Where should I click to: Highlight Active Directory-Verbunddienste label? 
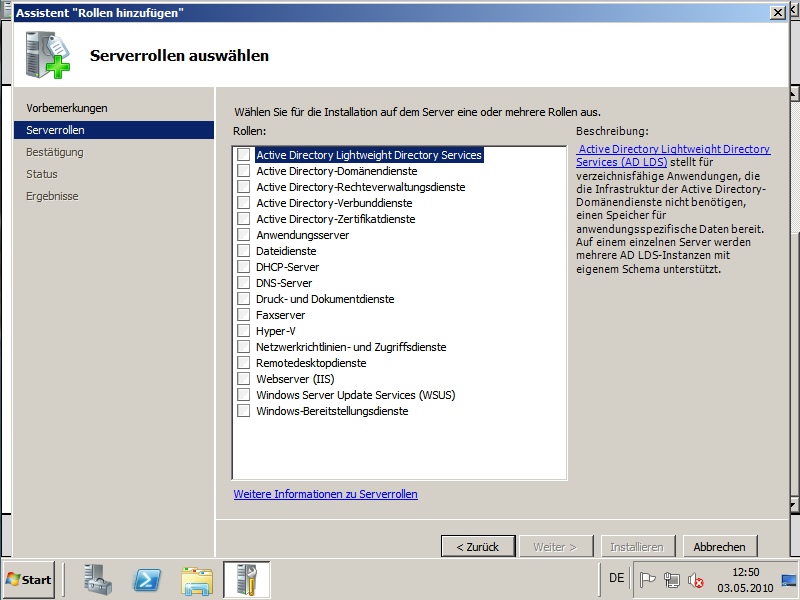coord(334,203)
